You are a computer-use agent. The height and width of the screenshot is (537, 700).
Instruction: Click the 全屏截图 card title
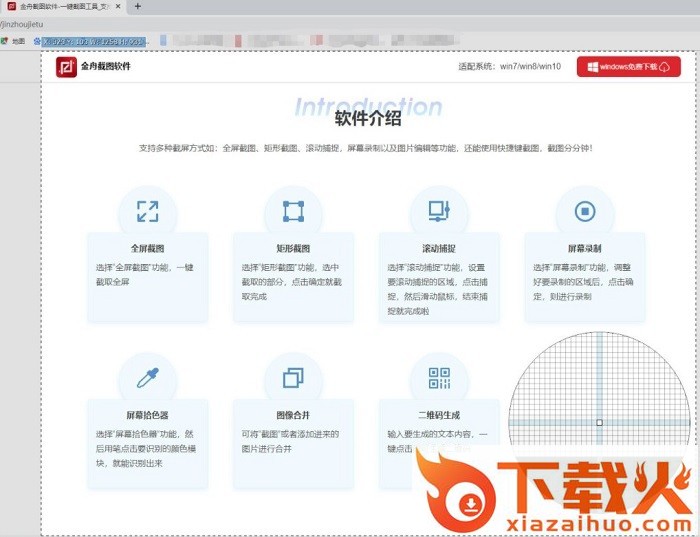(147, 249)
